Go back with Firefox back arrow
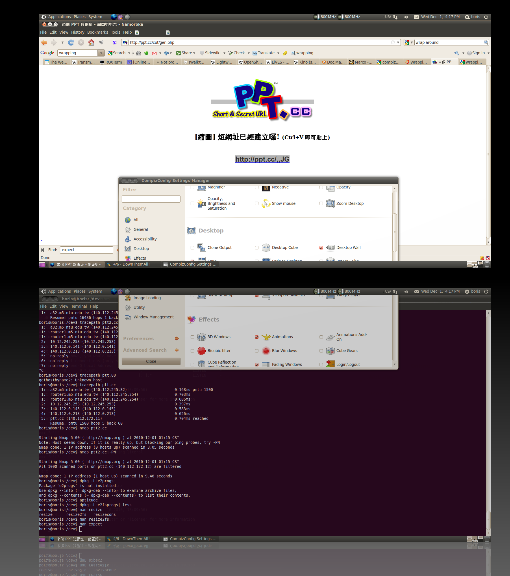 point(44,43)
